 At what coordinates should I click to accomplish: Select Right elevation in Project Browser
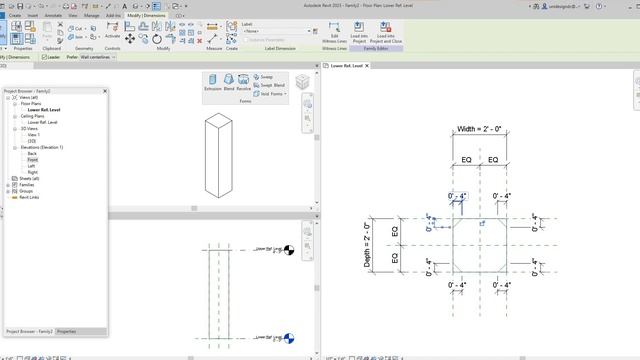coord(33,172)
